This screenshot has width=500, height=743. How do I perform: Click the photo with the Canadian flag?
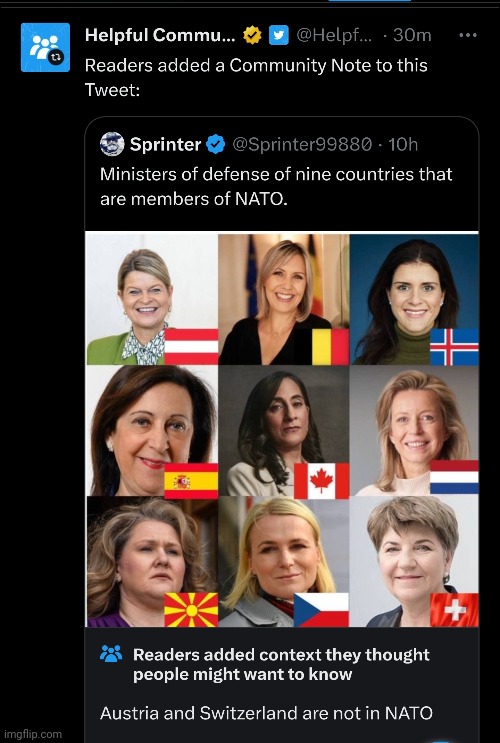pyautogui.click(x=284, y=431)
